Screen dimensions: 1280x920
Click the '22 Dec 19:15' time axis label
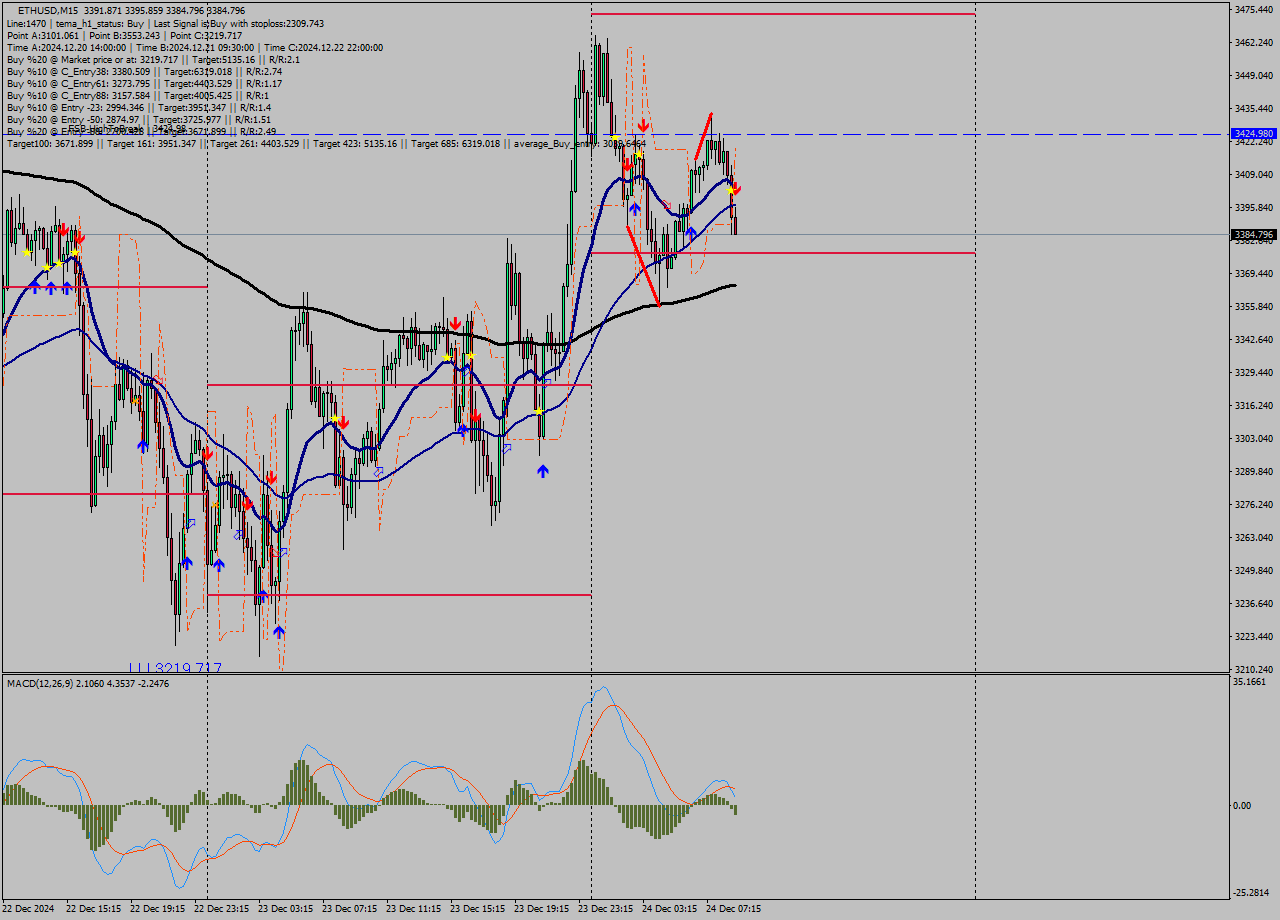157,909
